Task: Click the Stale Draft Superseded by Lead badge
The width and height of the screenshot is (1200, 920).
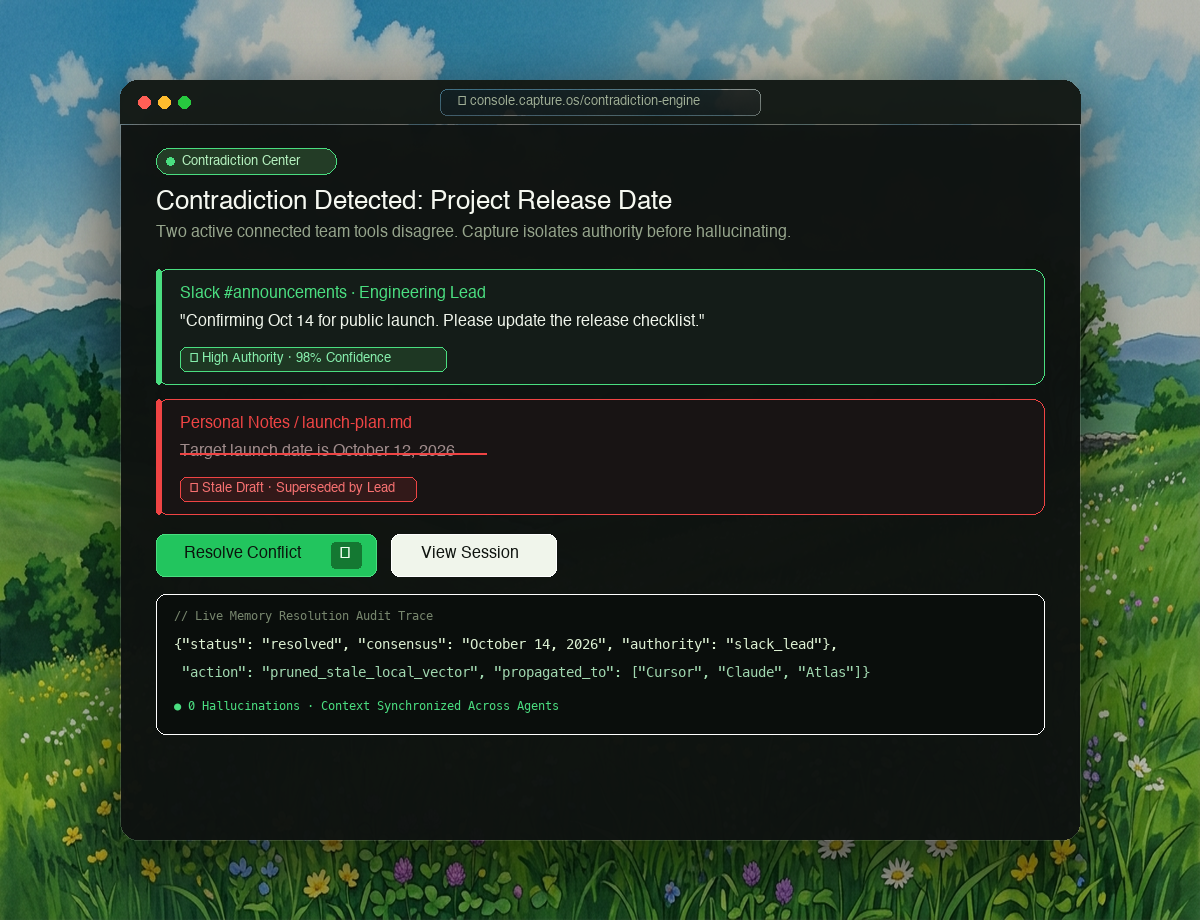Action: [x=298, y=489]
